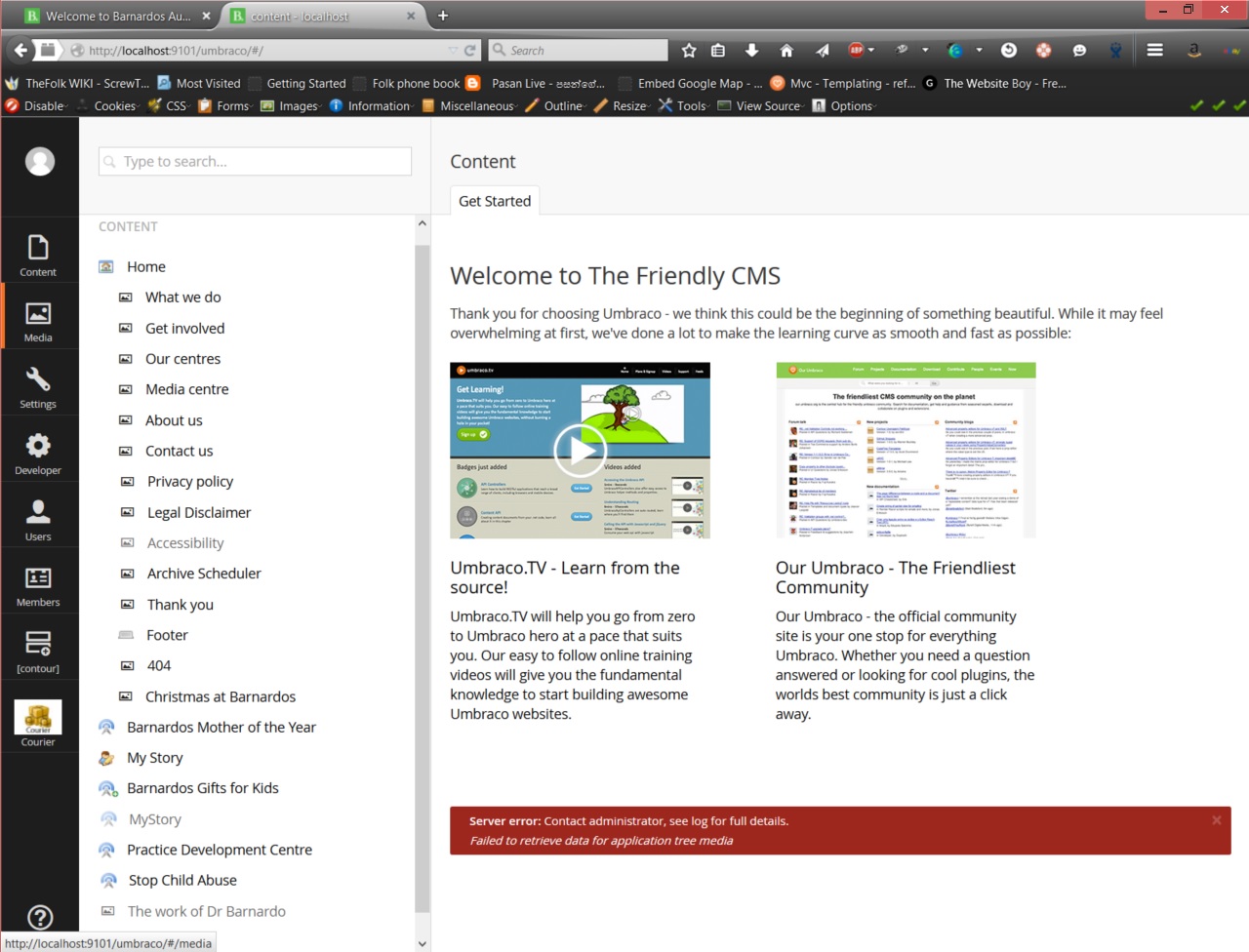This screenshot has height=952, width=1249.
Task: Open the Content section in sidebar
Action: (x=38, y=256)
